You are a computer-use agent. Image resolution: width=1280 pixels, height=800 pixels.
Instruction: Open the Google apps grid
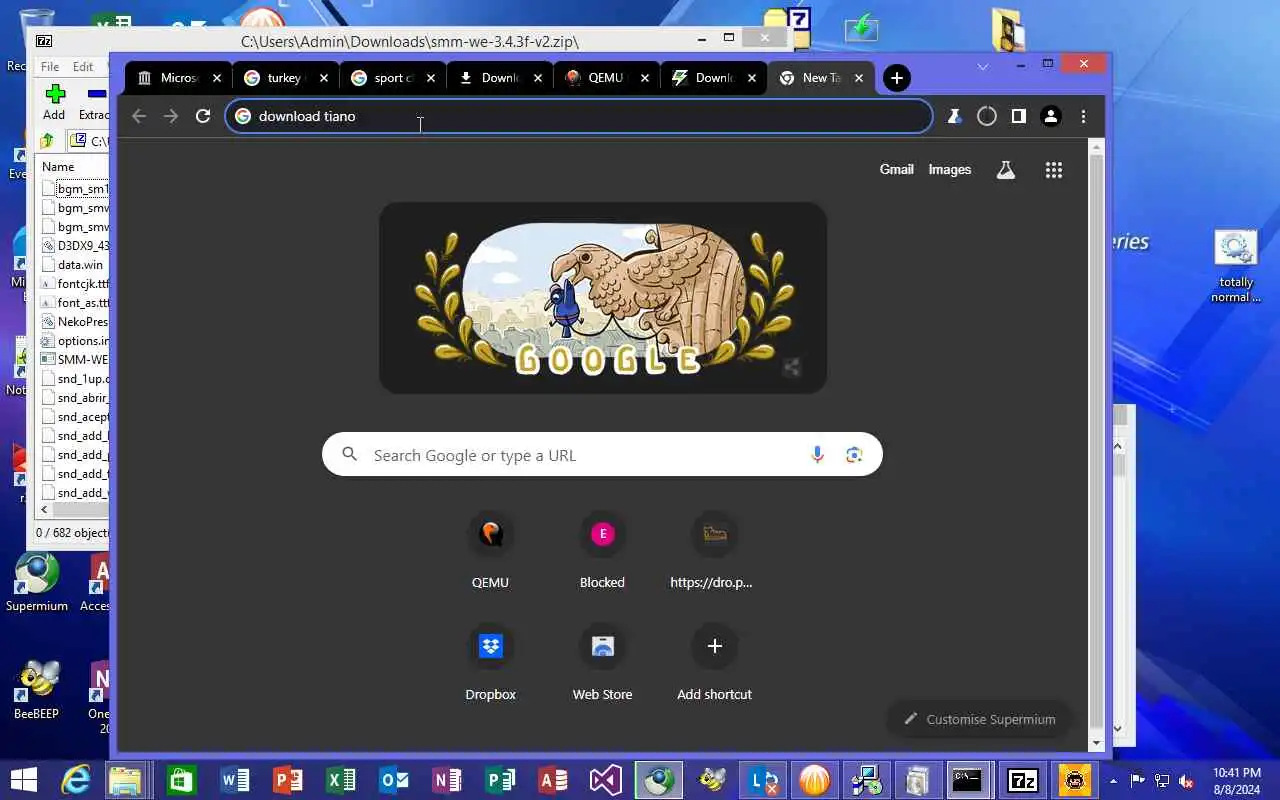coord(1054,170)
